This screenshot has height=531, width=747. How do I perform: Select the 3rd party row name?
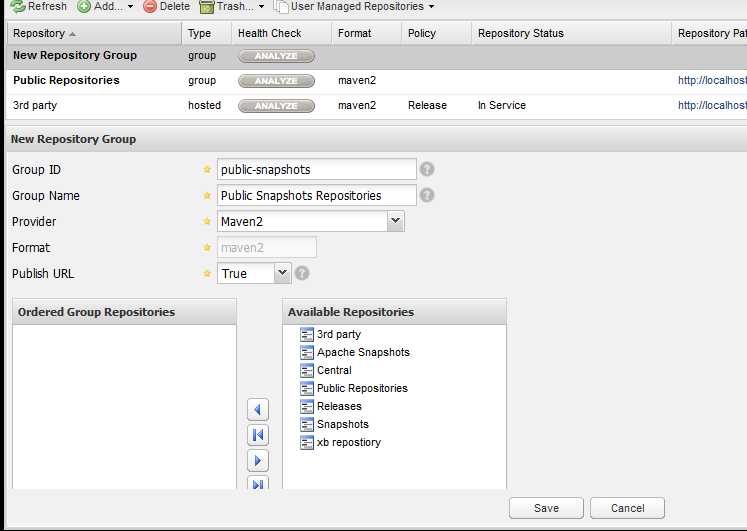35,105
